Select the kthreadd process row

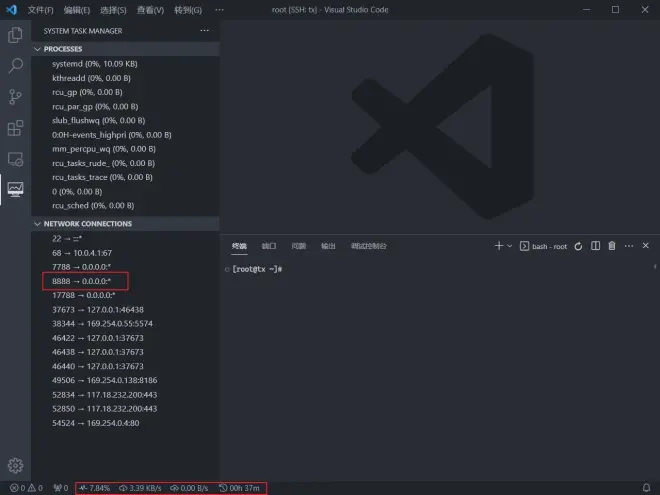click(x=125, y=78)
